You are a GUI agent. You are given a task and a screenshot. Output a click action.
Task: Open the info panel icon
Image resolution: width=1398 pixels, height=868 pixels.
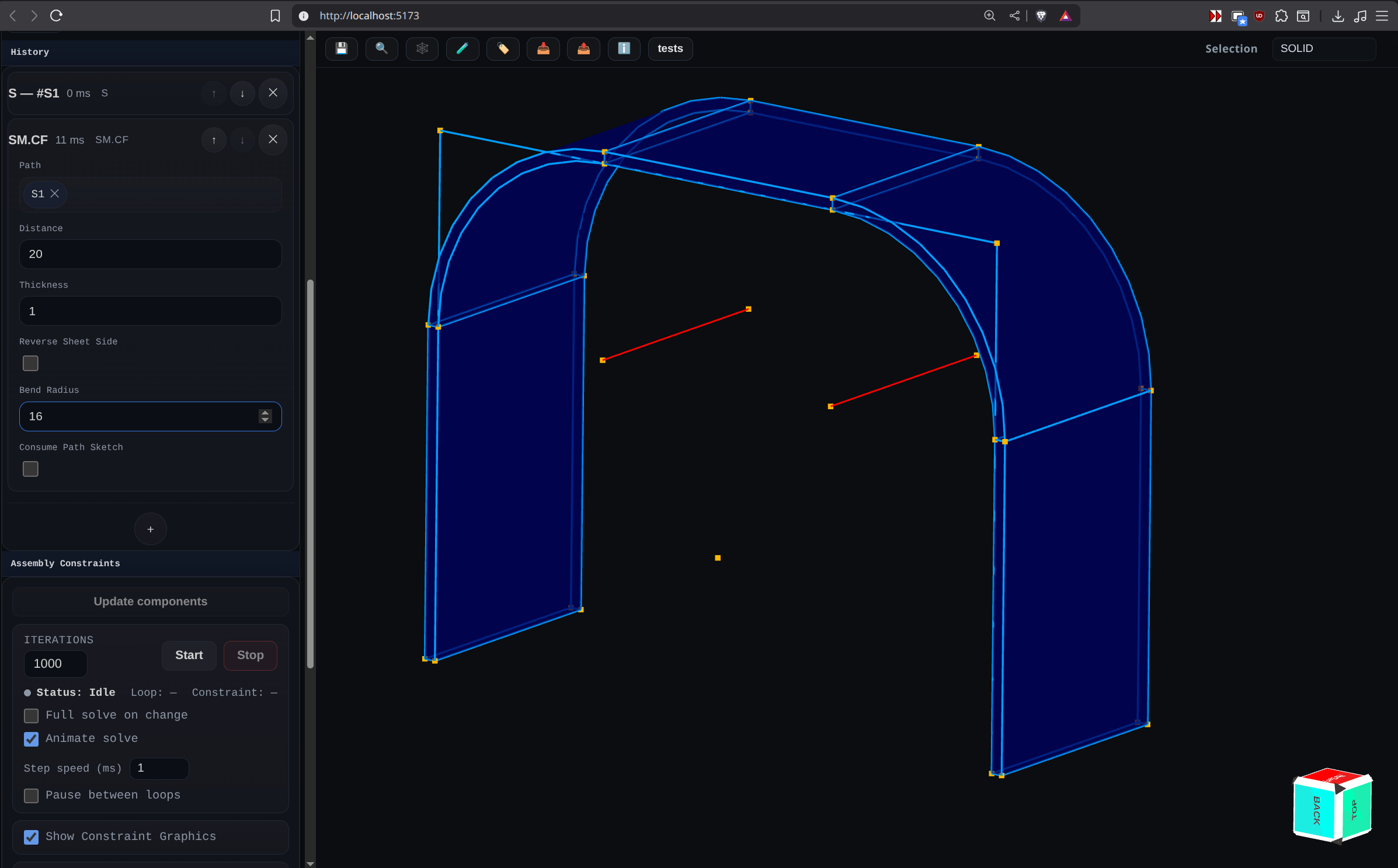624,48
